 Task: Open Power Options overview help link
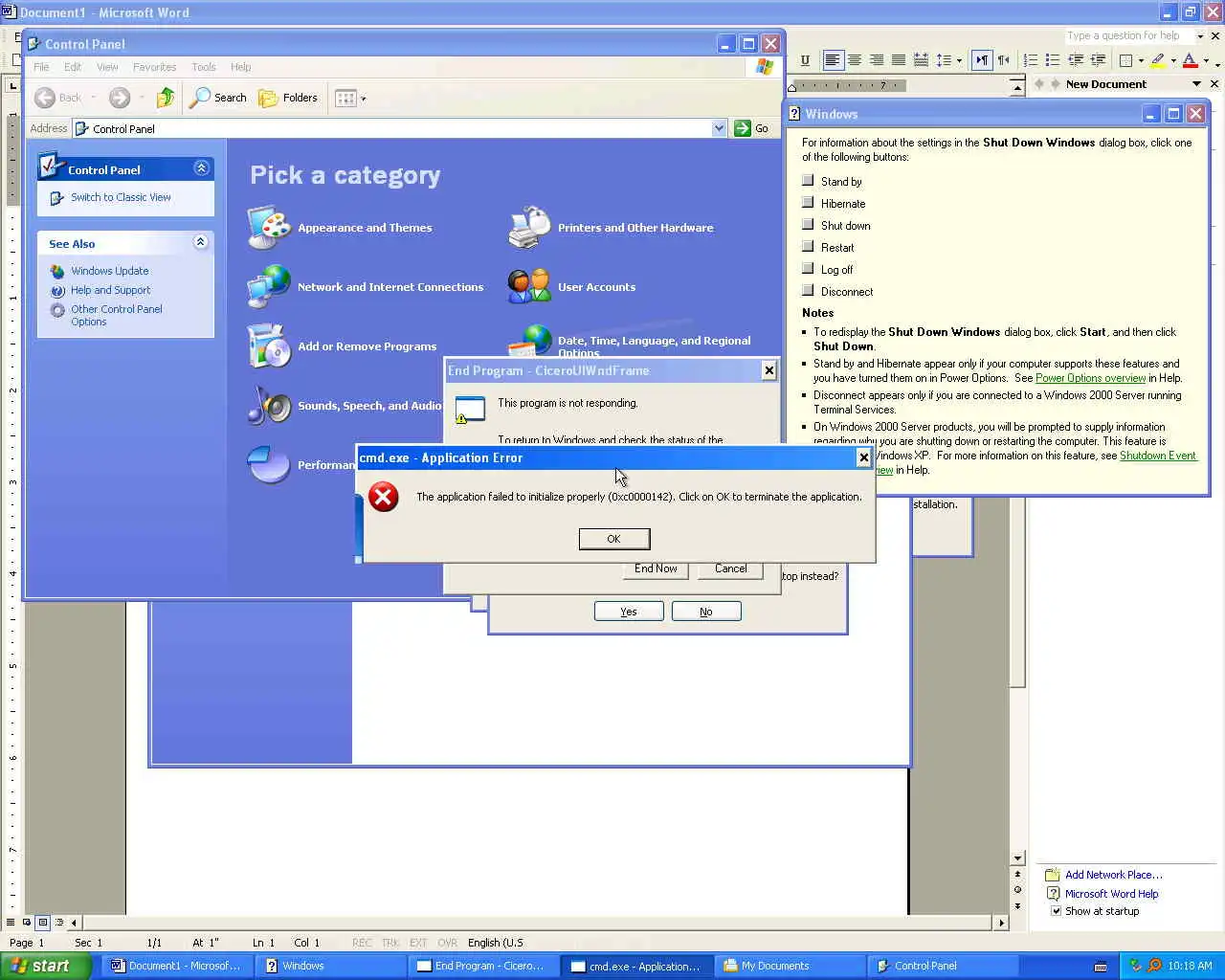click(x=1090, y=378)
